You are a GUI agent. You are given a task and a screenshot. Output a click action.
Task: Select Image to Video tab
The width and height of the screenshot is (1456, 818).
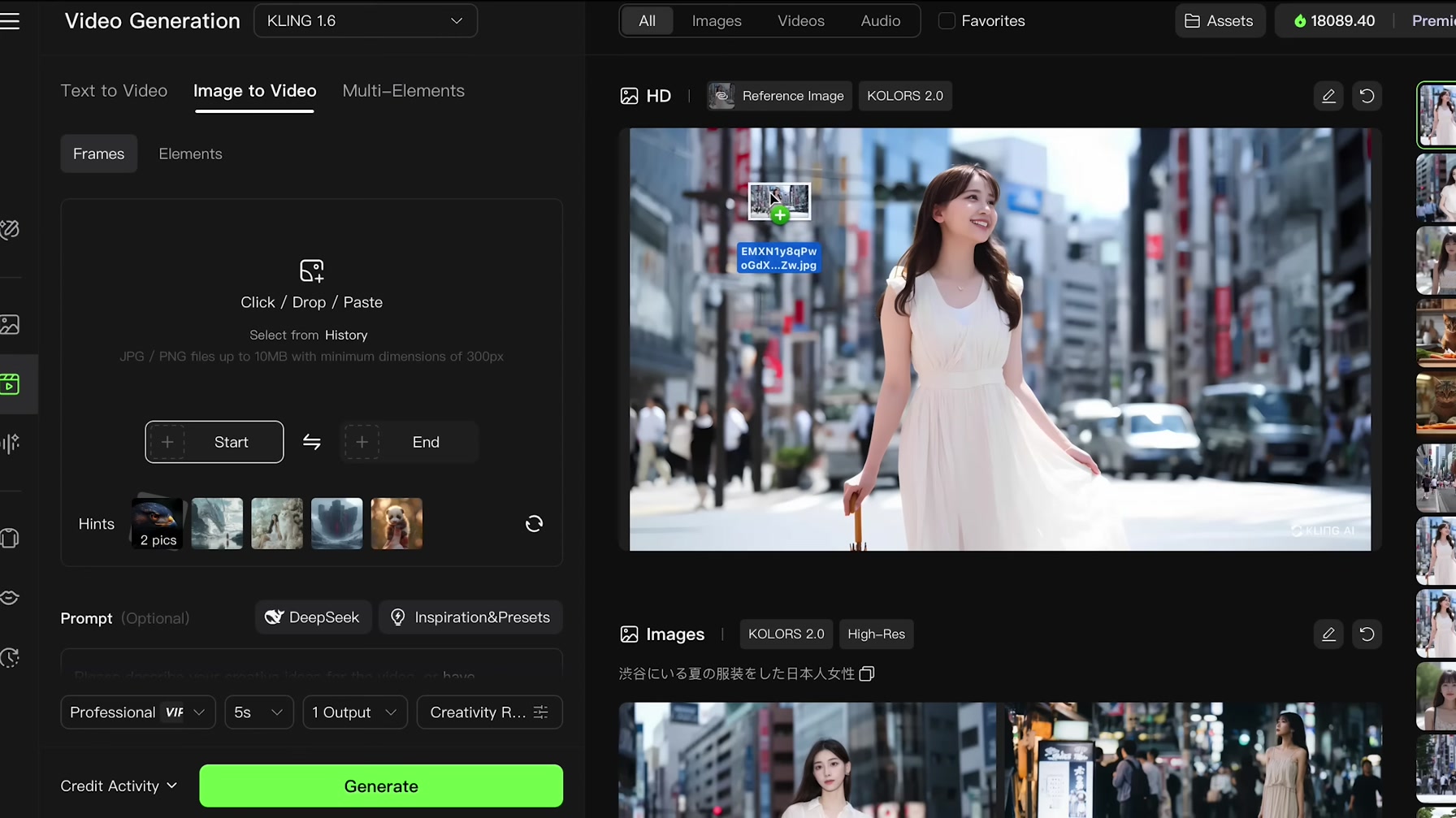[255, 91]
